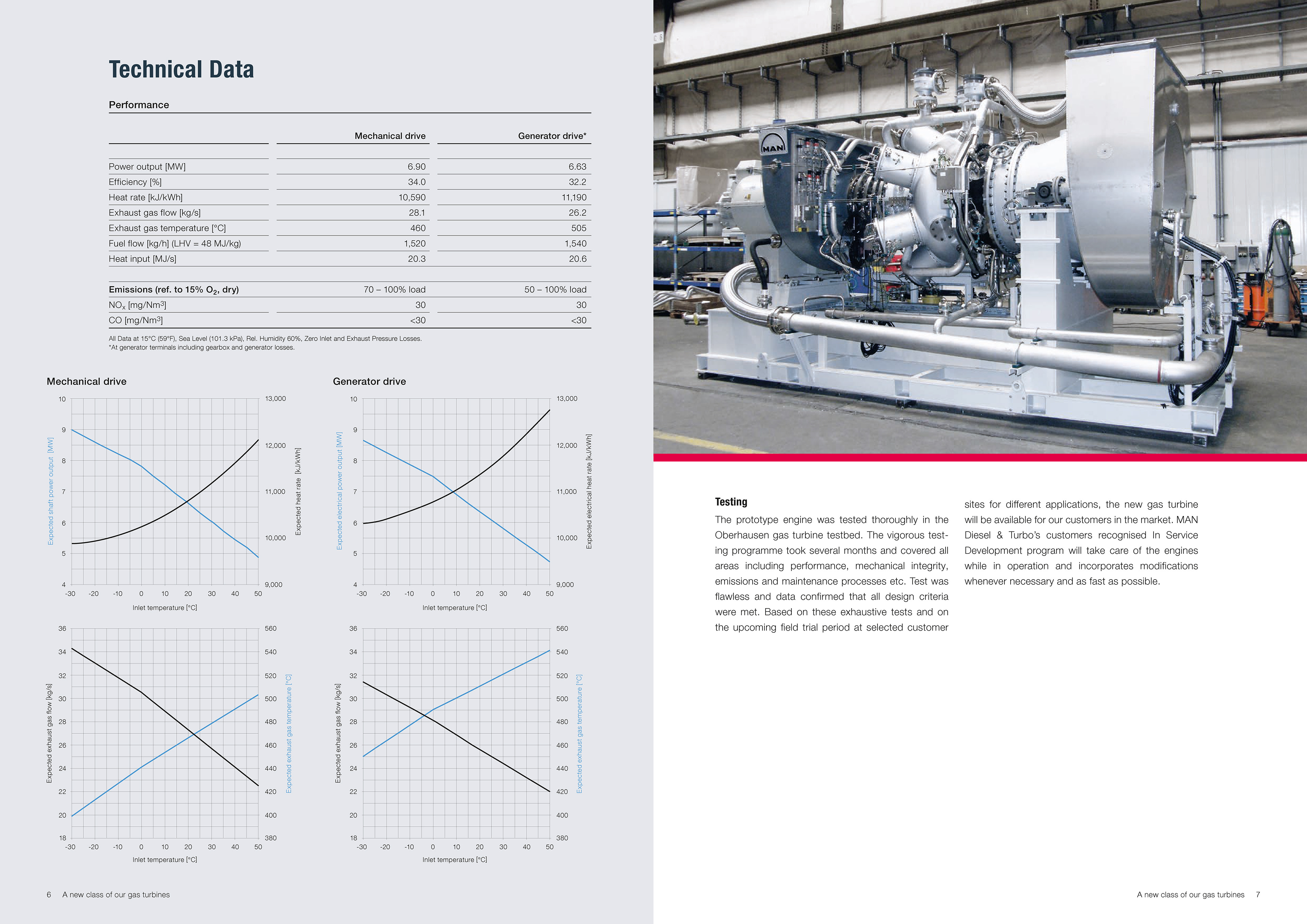Click the exhaust gas flow value 28.1
This screenshot has width=1307, height=924.
click(417, 213)
